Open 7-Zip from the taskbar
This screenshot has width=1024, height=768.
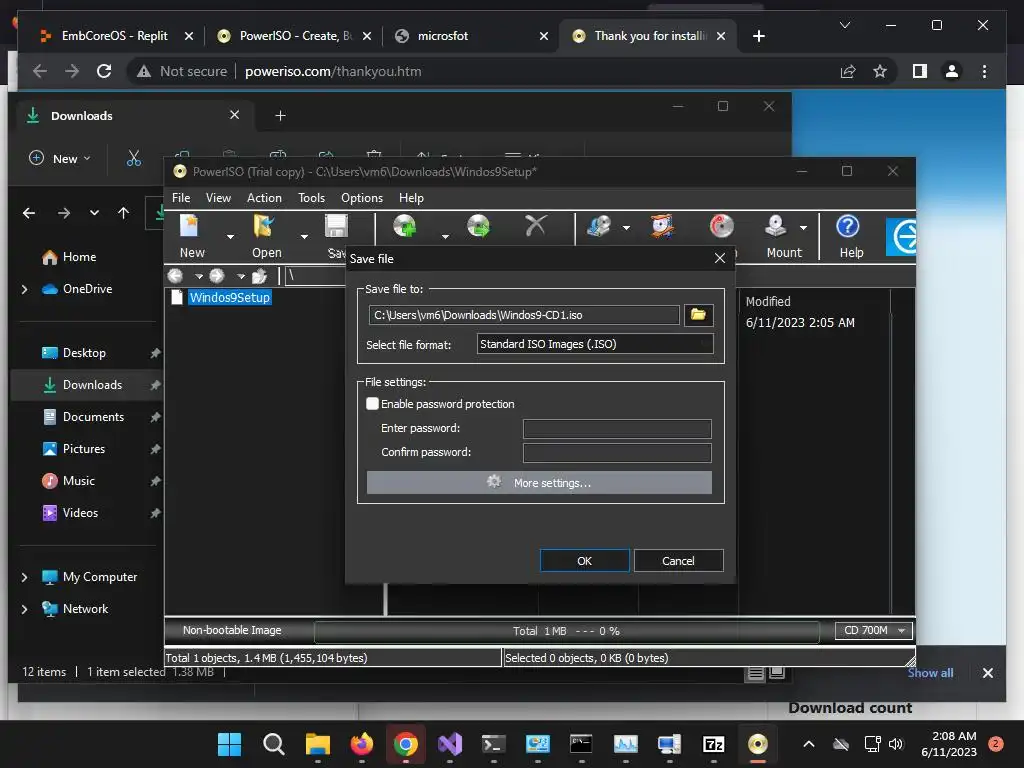tap(713, 744)
